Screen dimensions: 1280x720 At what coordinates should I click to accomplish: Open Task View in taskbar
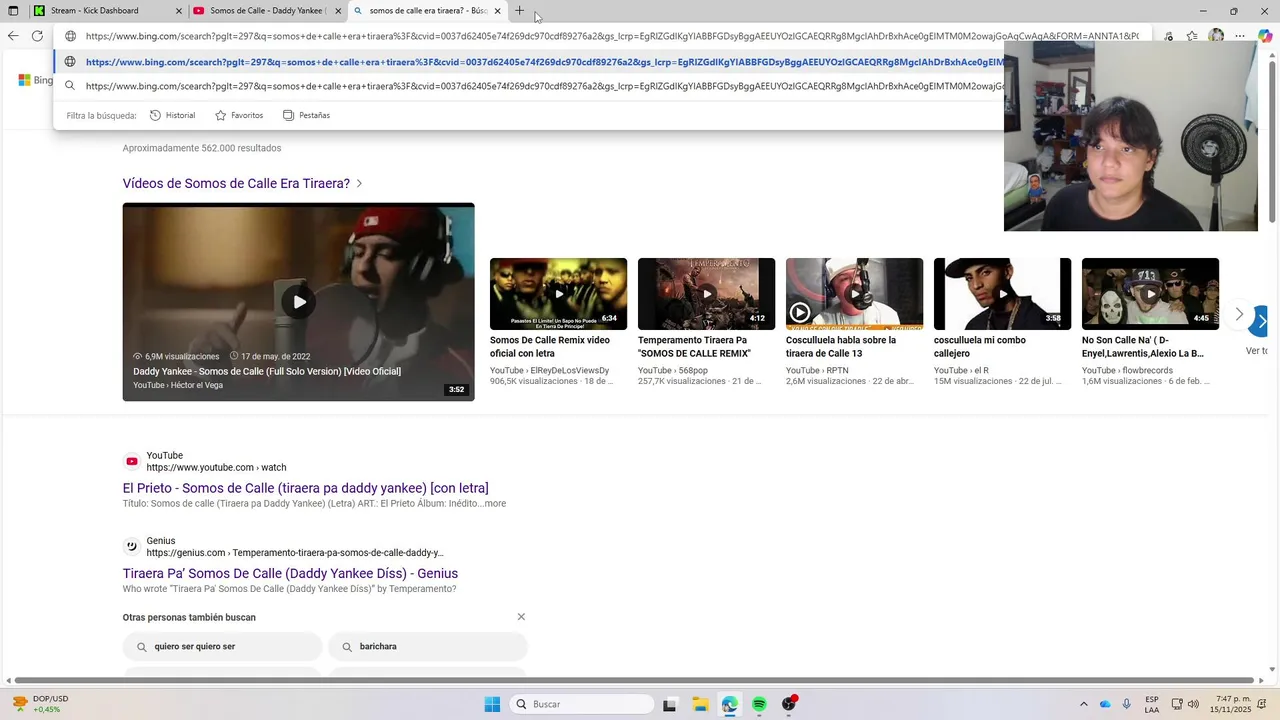click(669, 704)
